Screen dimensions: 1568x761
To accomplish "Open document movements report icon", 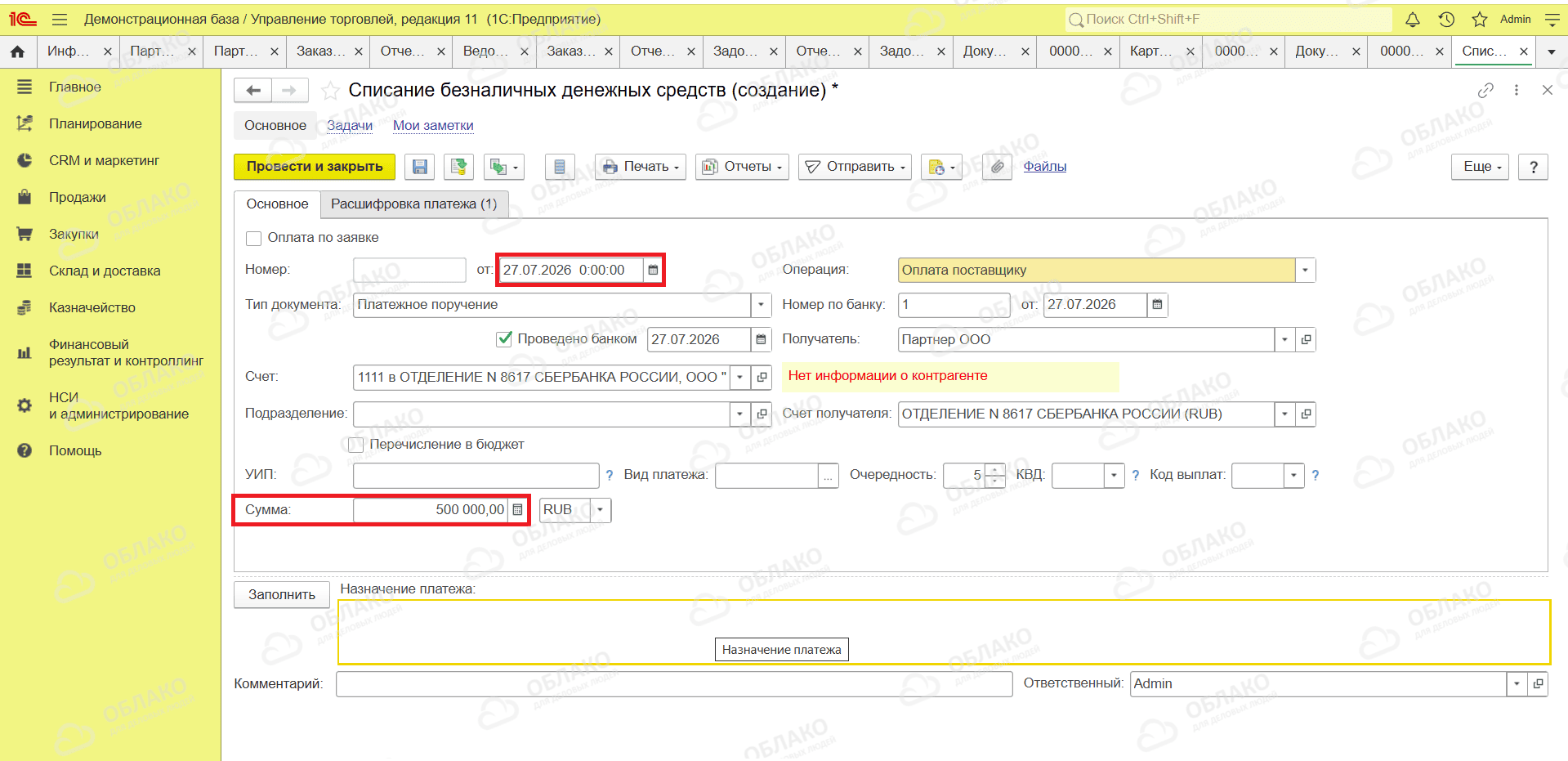I will pos(560,167).
